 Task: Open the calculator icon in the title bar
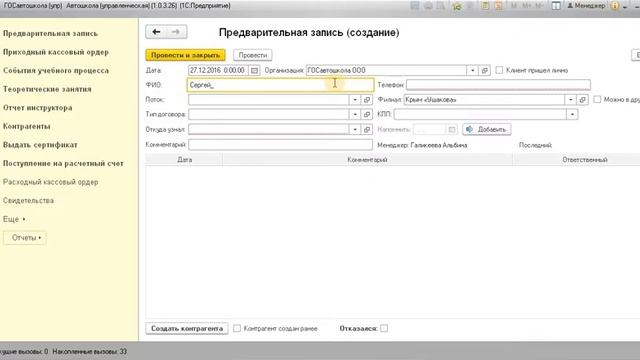point(485,6)
